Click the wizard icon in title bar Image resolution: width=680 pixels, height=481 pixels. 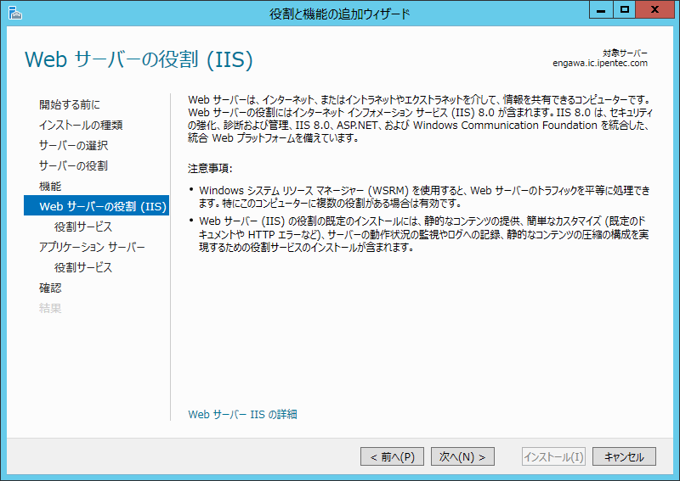[x=15, y=13]
